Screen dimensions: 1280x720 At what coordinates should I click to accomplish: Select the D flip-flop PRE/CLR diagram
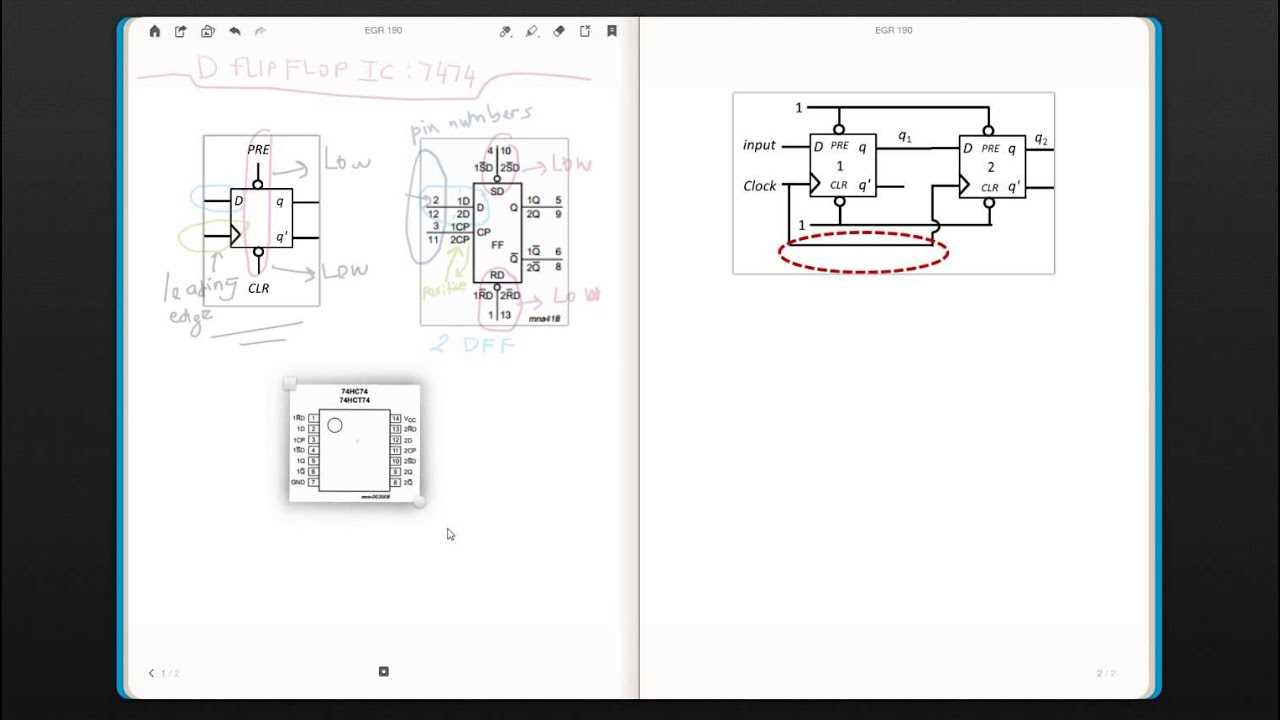tap(262, 221)
